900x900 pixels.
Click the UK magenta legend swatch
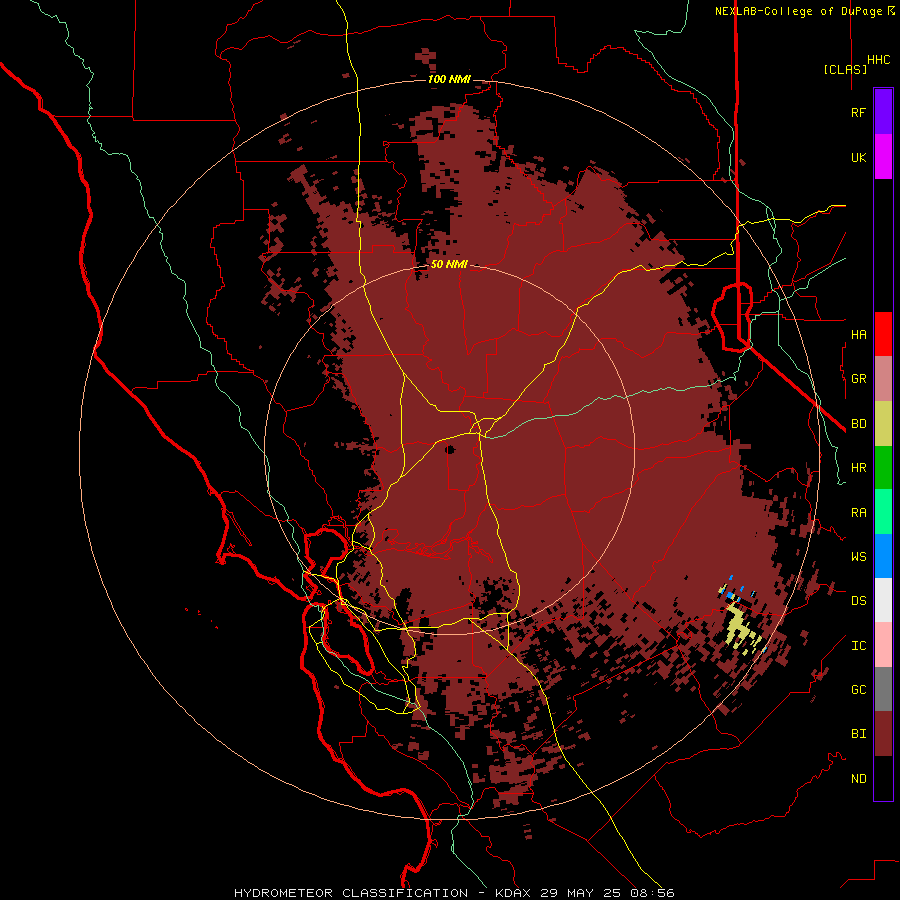(883, 157)
